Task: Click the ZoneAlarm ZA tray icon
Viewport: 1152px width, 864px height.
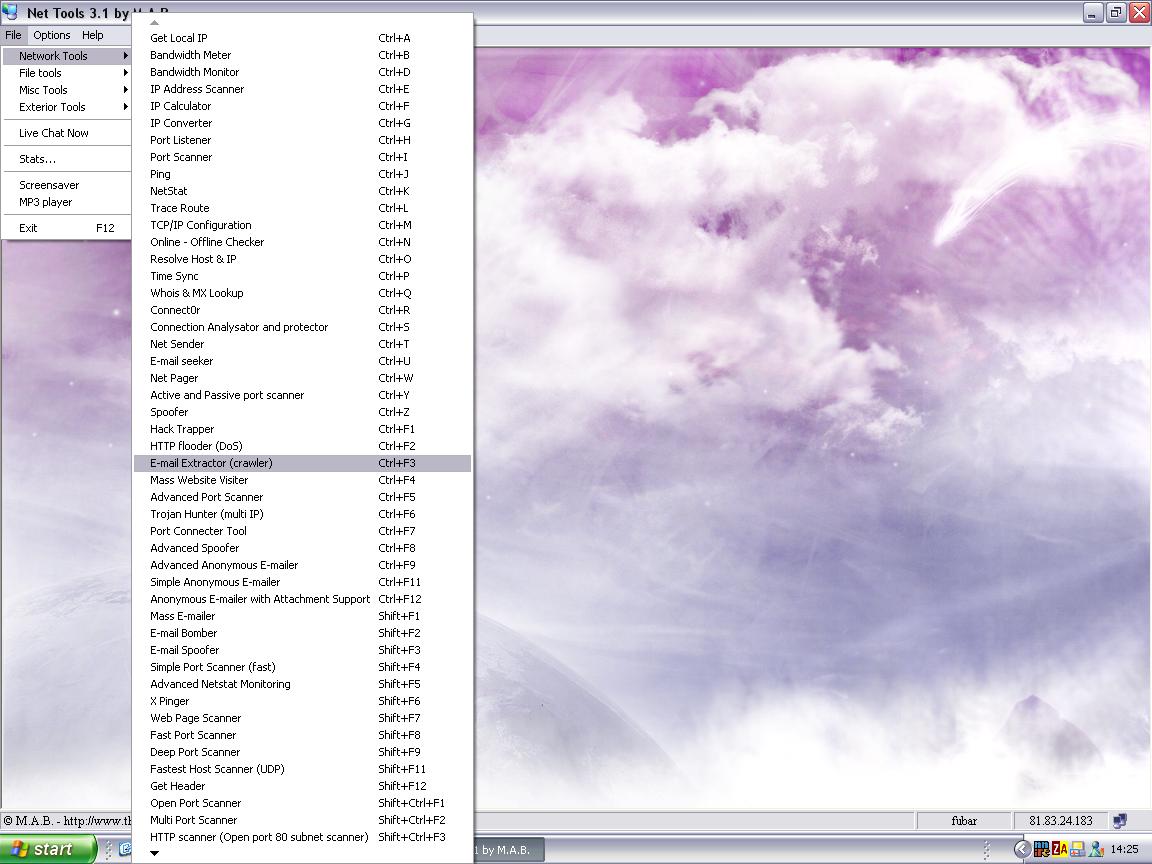Action: (1060, 849)
